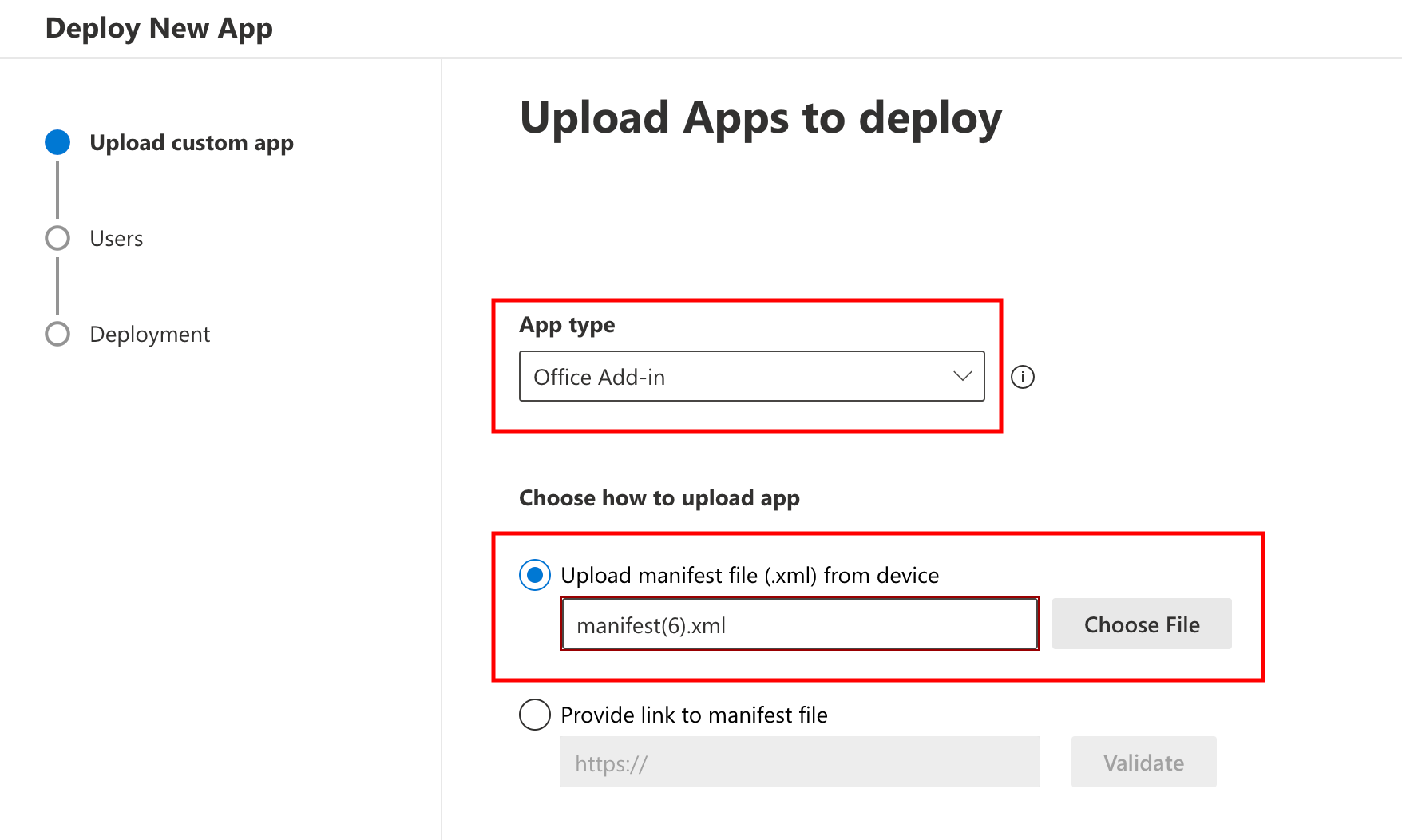Click the https:// link input box

pyautogui.click(x=798, y=763)
